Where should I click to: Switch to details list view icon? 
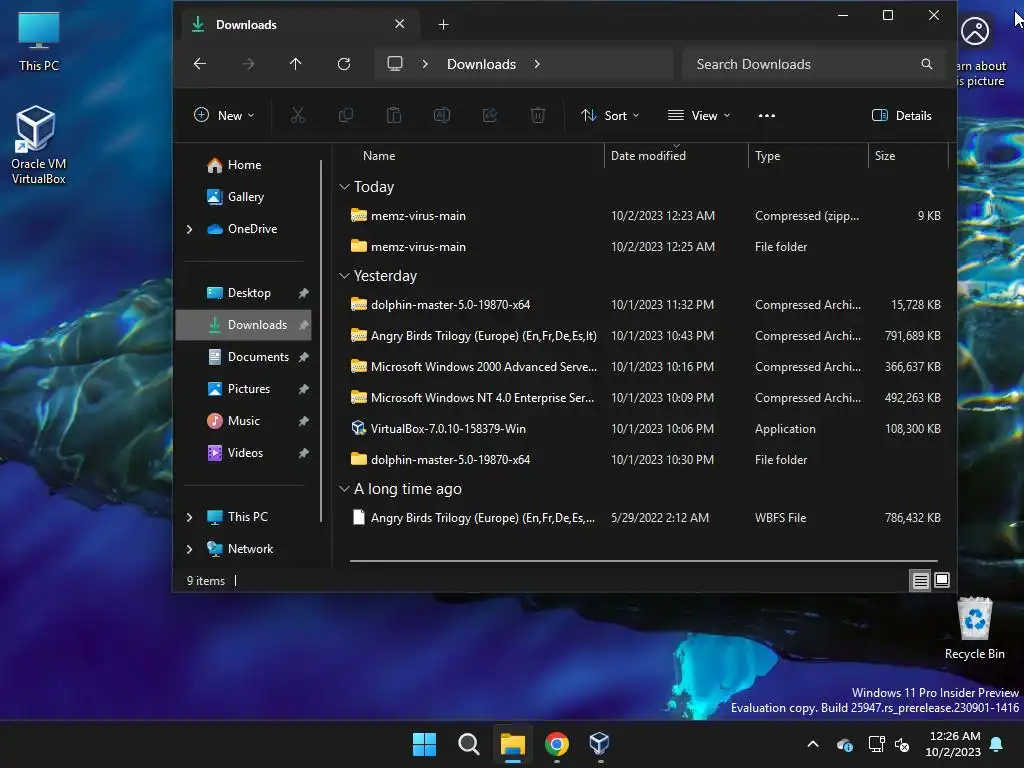point(921,580)
